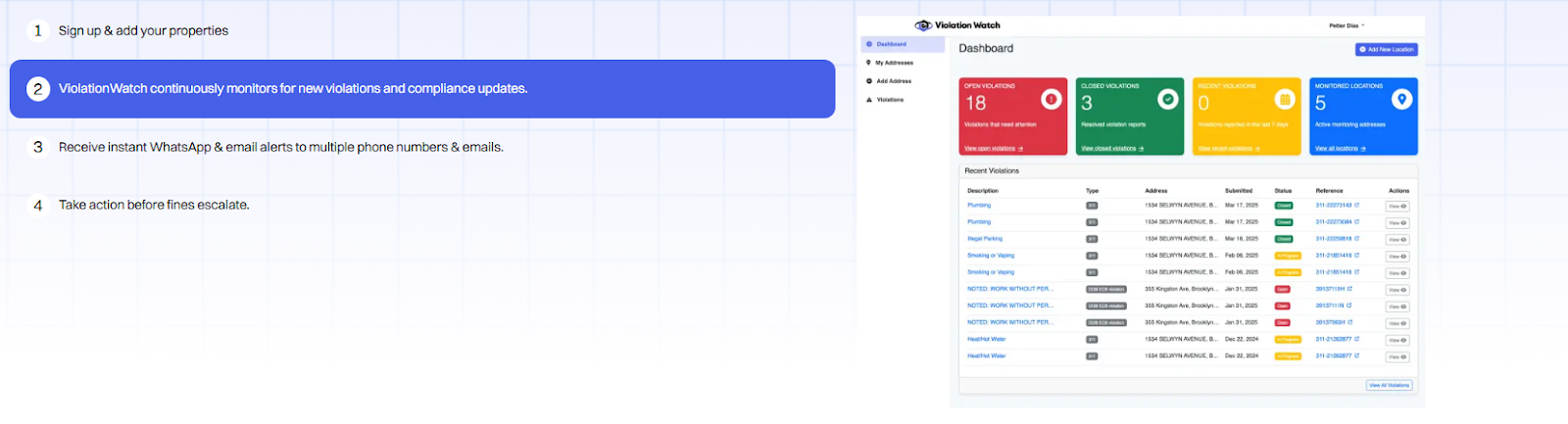Click the warning triangle icon beside Violations
The width and height of the screenshot is (1568, 424).
868,100
